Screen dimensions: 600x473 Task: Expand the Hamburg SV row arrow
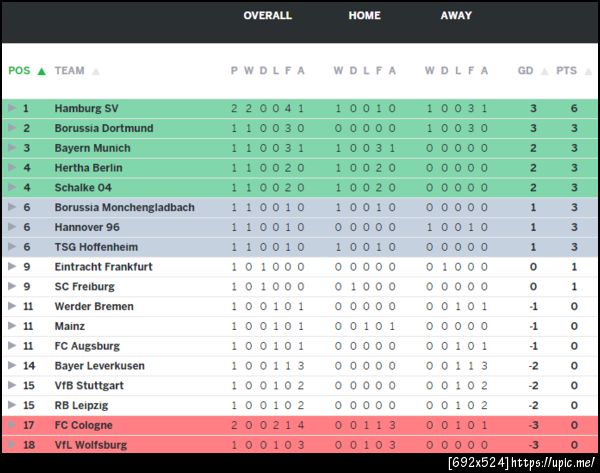pyautogui.click(x=11, y=108)
